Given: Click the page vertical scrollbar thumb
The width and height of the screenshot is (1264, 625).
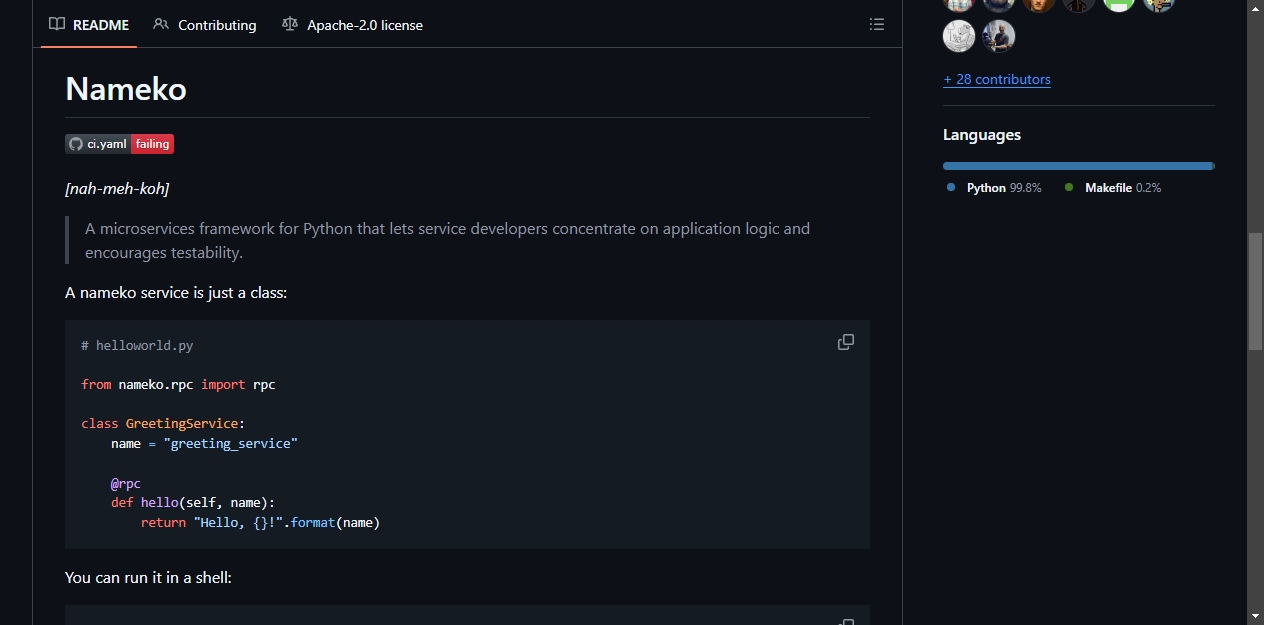Looking at the screenshot, I should click(x=1256, y=291).
